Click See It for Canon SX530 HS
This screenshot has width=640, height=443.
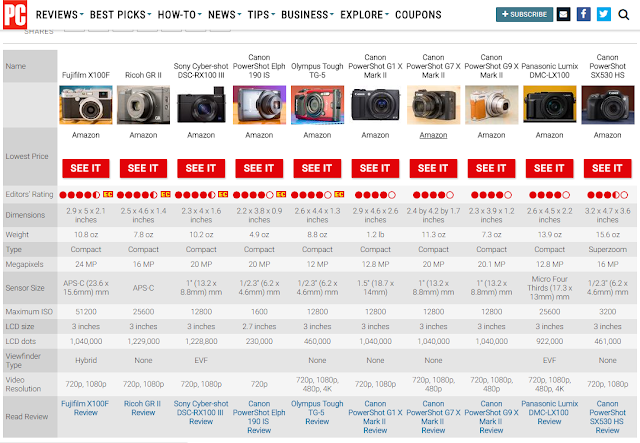click(x=607, y=168)
